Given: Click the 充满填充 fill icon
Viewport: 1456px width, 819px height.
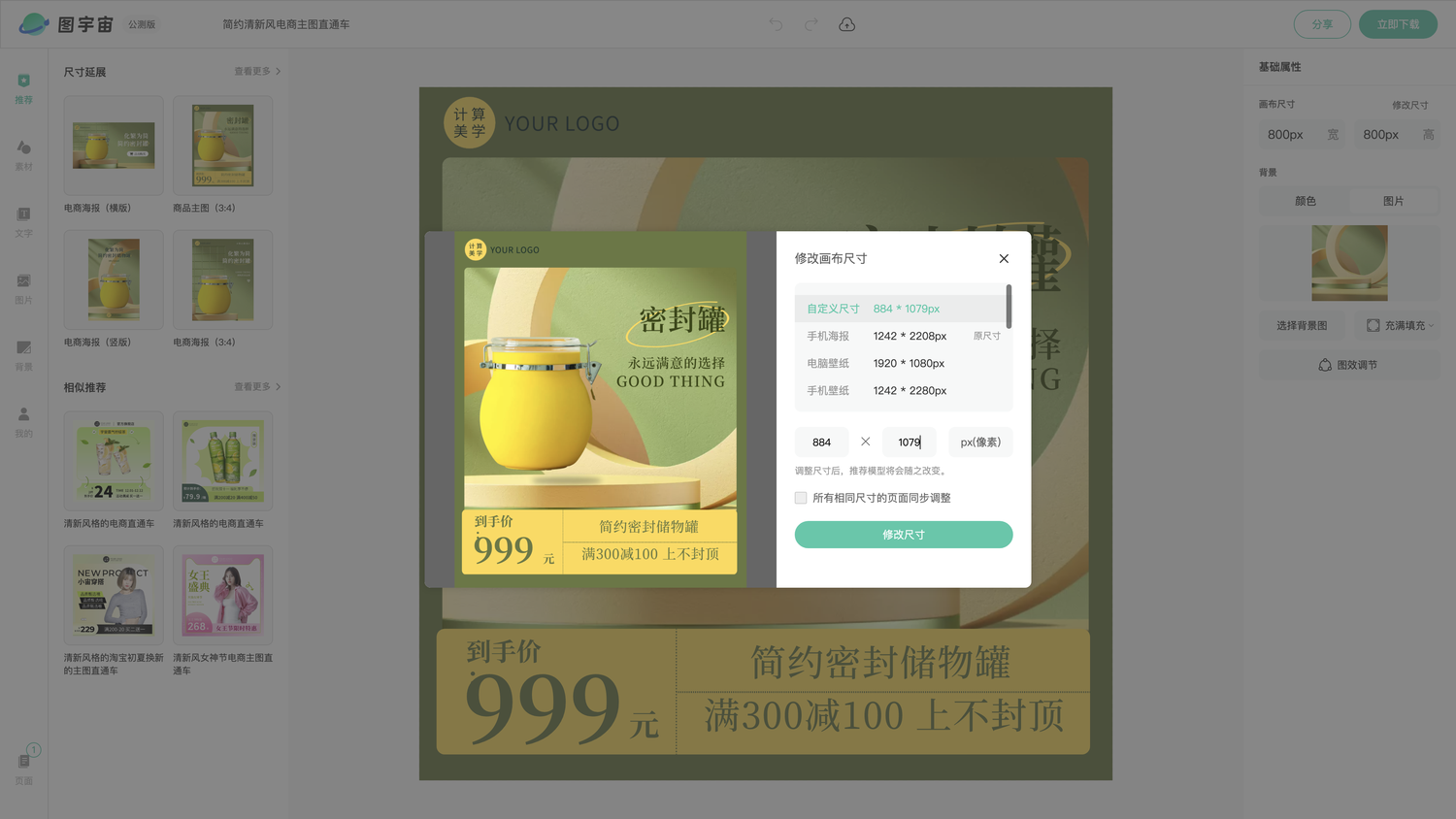Looking at the screenshot, I should click(1373, 325).
